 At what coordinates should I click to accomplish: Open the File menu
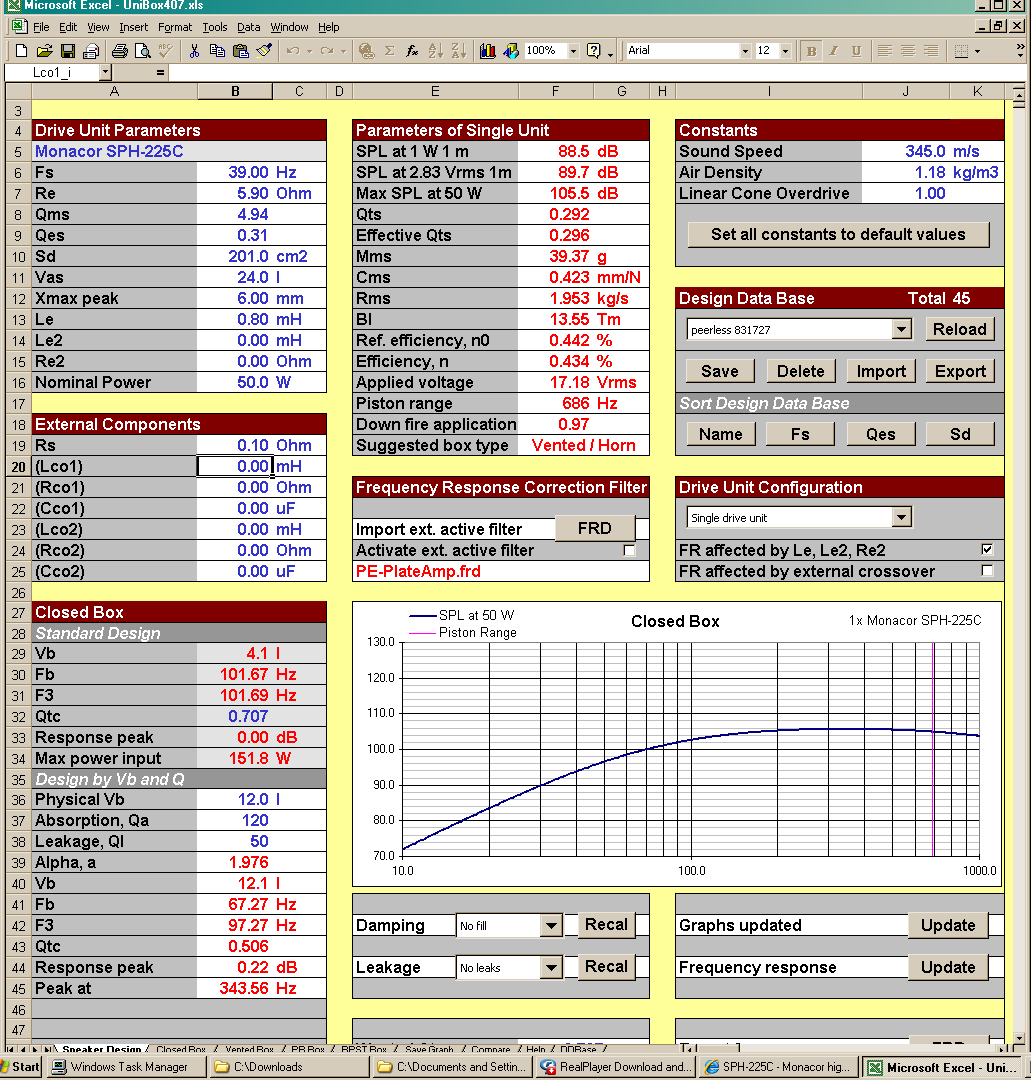[41, 27]
